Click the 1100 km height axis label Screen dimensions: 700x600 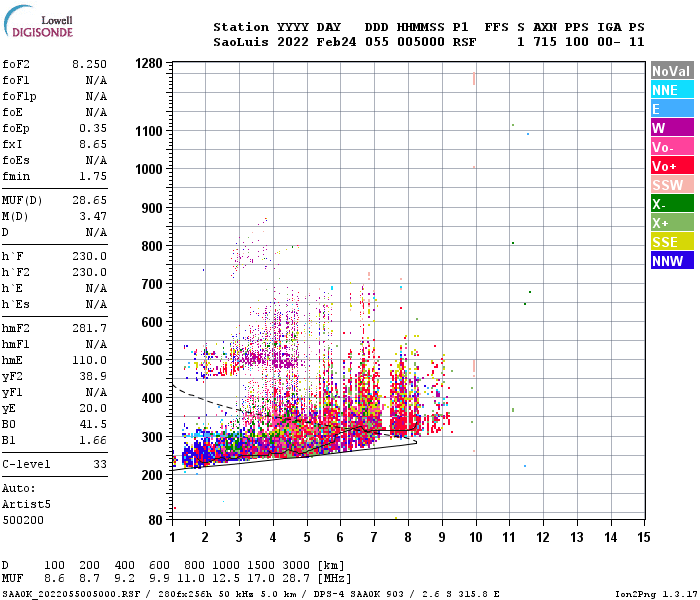click(x=149, y=131)
